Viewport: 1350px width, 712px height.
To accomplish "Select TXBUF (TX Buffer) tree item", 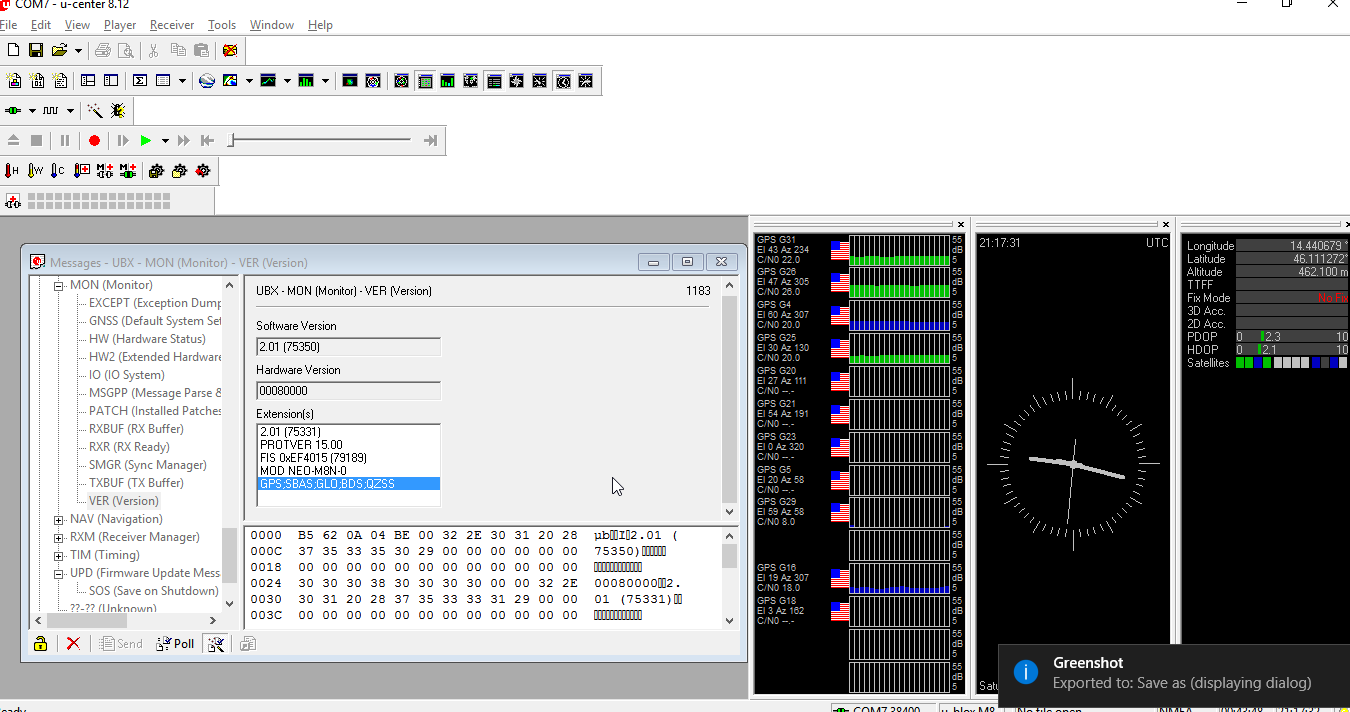I will 136,483.
